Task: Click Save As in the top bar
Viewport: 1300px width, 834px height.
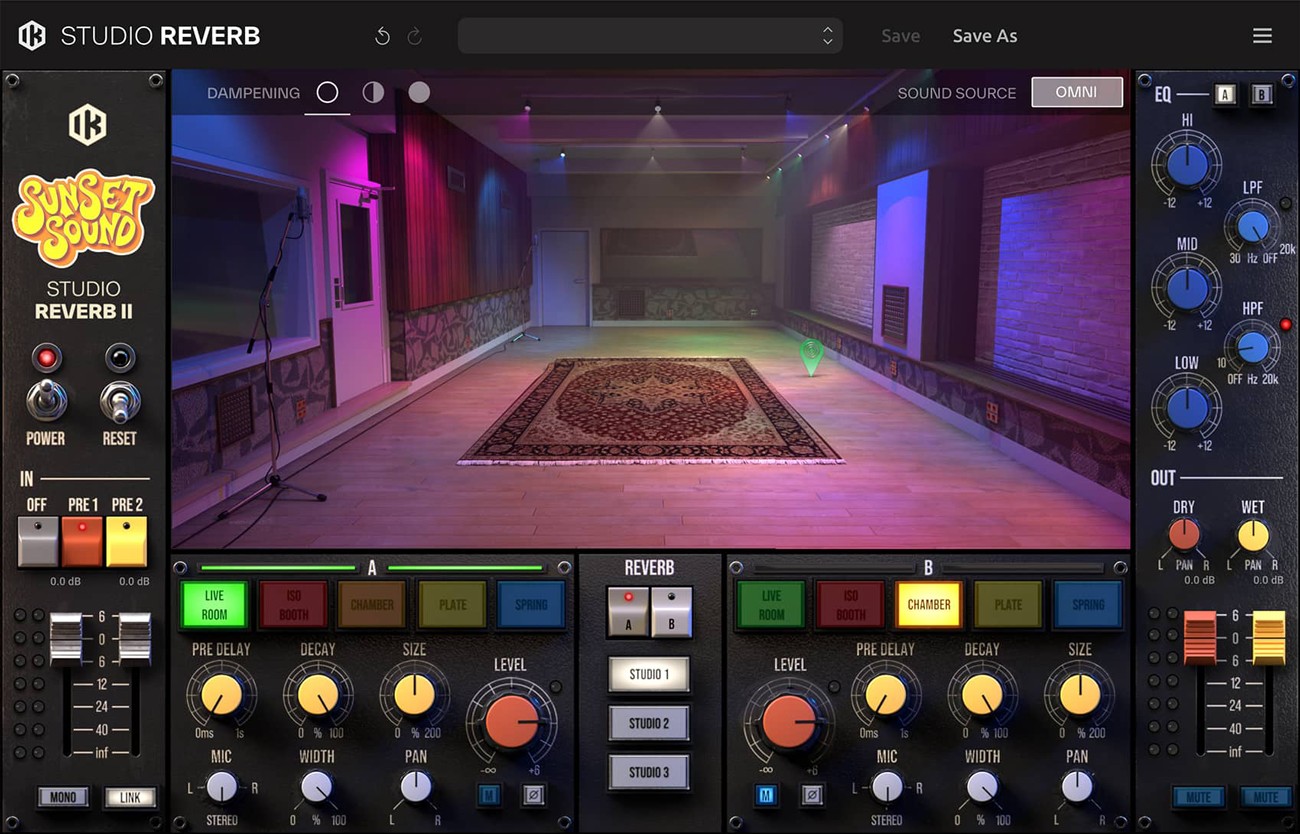Action: (984, 35)
